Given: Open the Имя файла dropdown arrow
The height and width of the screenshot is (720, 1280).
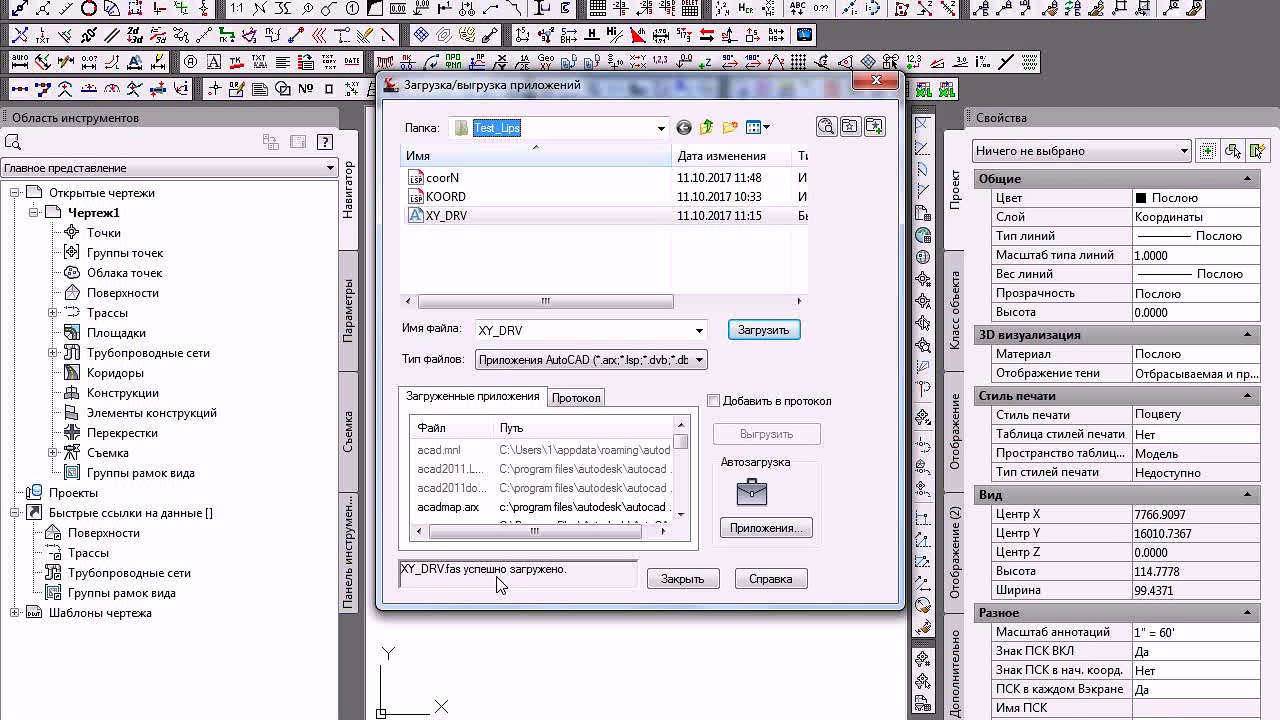Looking at the screenshot, I should coord(699,330).
